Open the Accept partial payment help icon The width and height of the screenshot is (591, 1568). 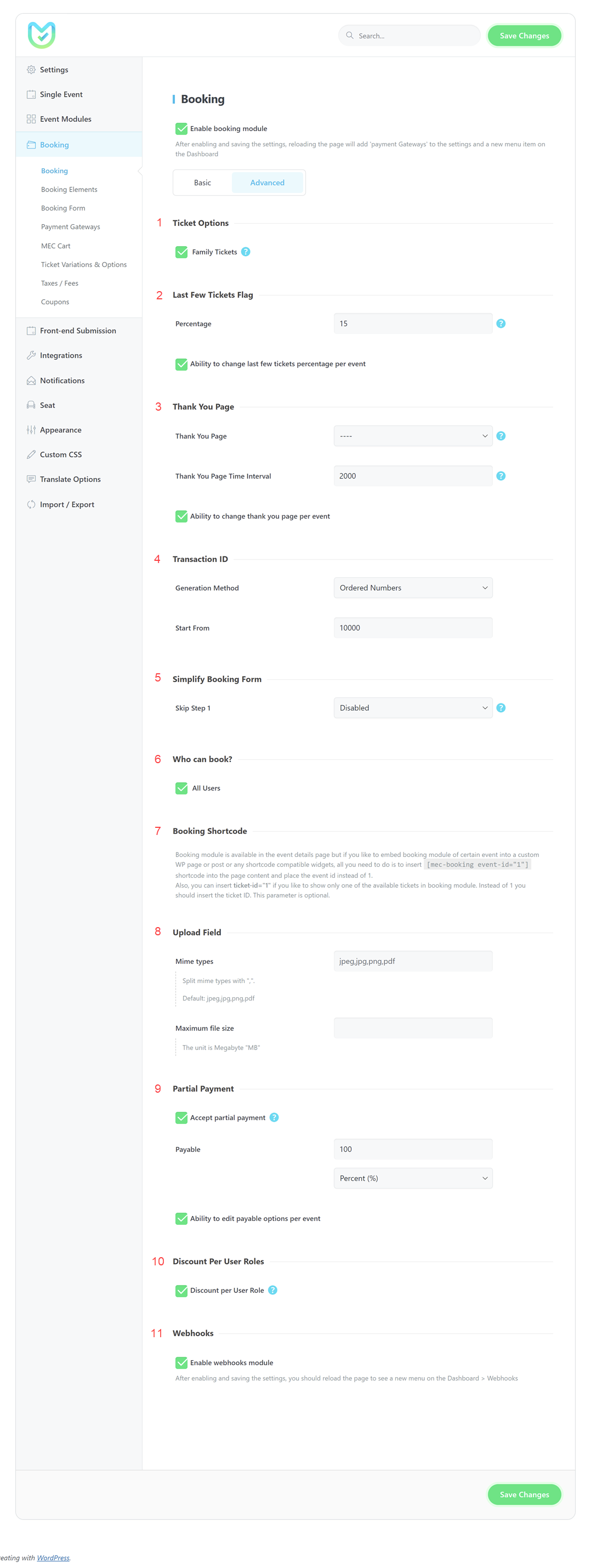tap(275, 1117)
